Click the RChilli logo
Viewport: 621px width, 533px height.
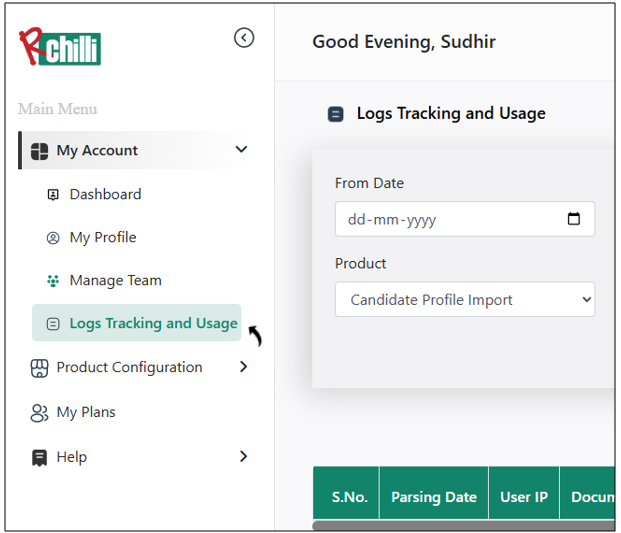tap(60, 45)
